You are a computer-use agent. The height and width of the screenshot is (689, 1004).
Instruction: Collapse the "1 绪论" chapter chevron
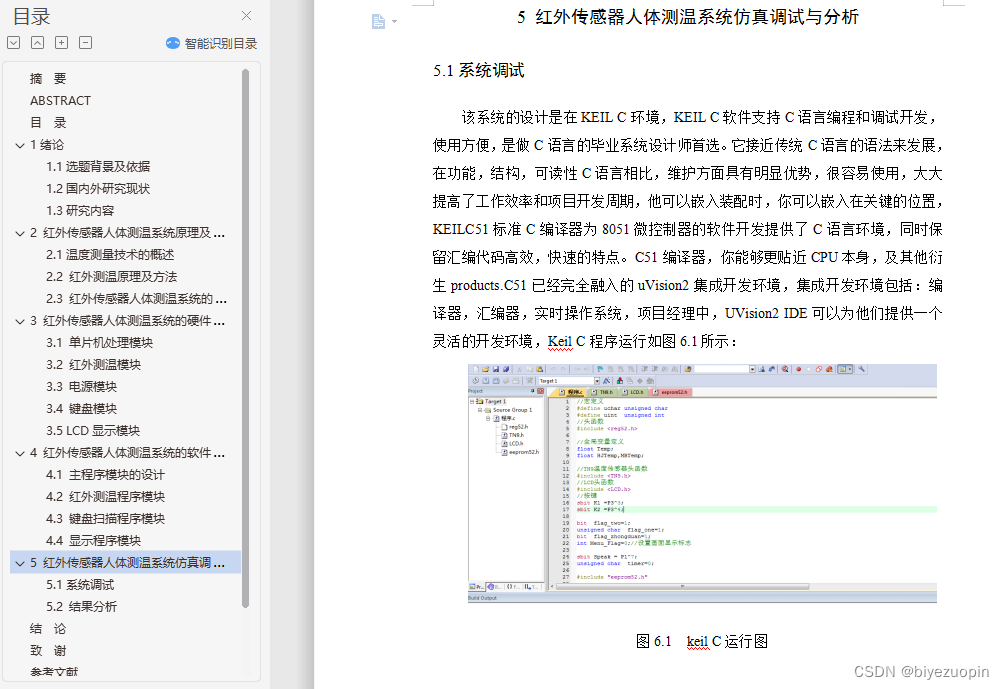[20, 144]
